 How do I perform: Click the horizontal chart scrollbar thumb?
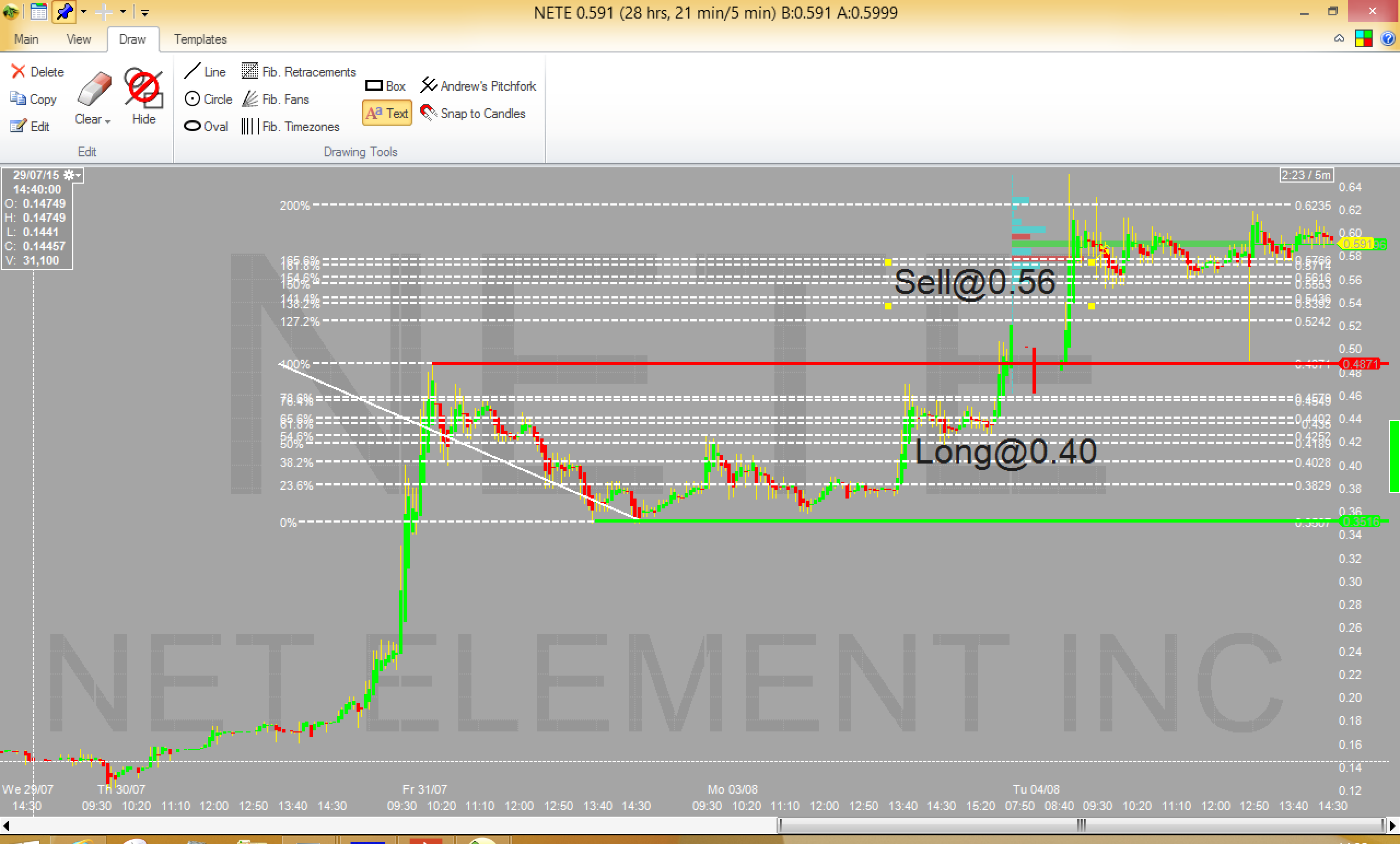pos(1081,824)
